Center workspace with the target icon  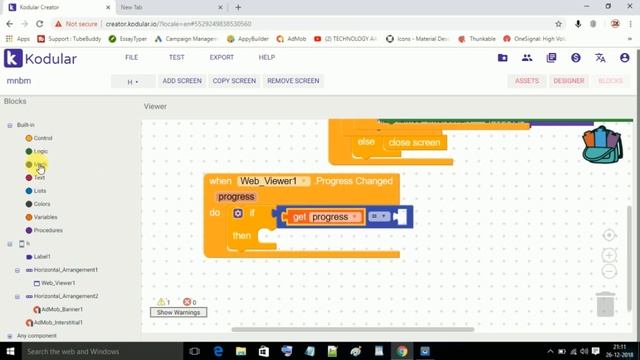point(609,236)
